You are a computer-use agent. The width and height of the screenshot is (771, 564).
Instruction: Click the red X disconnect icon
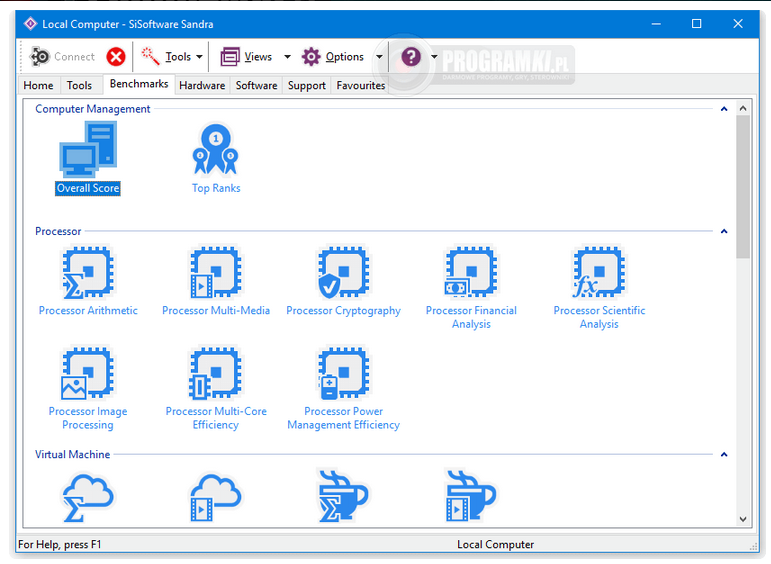(116, 57)
